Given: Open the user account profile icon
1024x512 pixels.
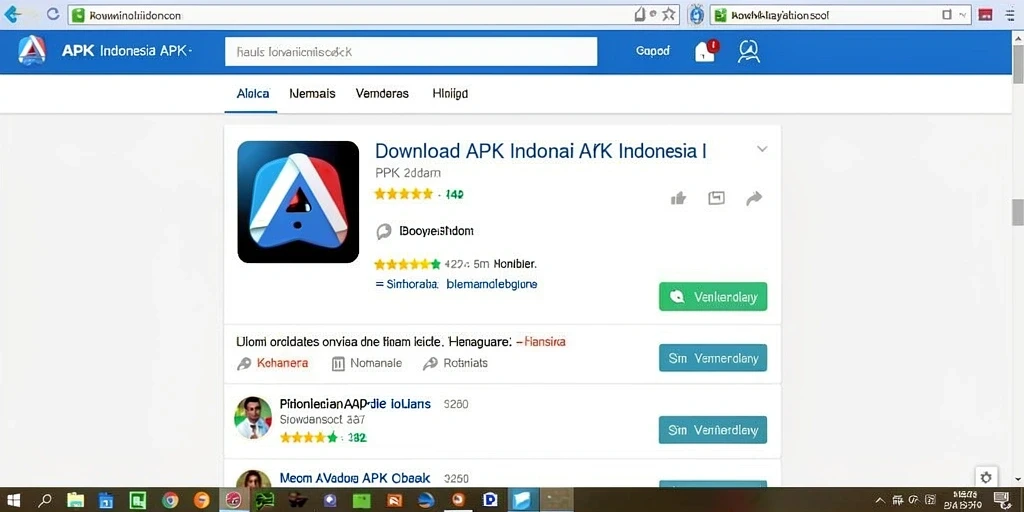Looking at the screenshot, I should (x=748, y=51).
